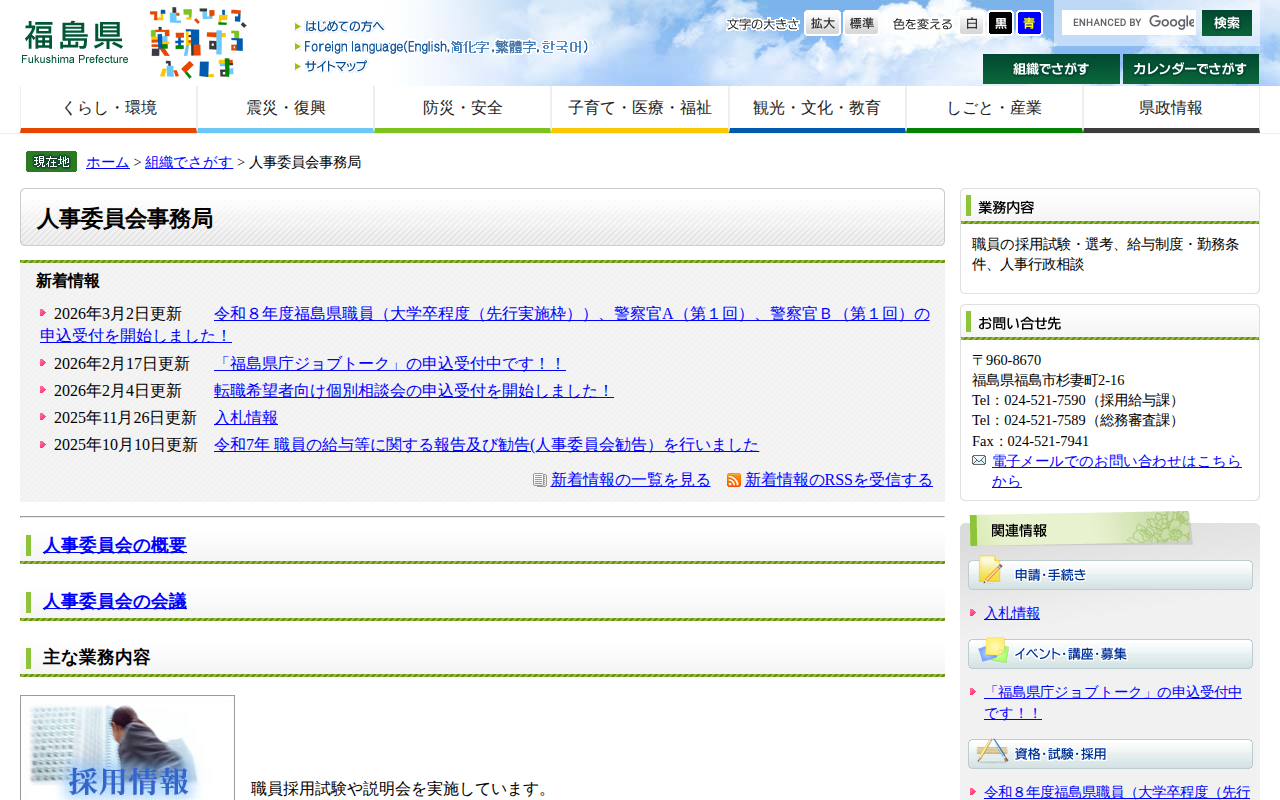Open the 申請・手続き category banner
Screen dimensions: 1280x800
1110,574
